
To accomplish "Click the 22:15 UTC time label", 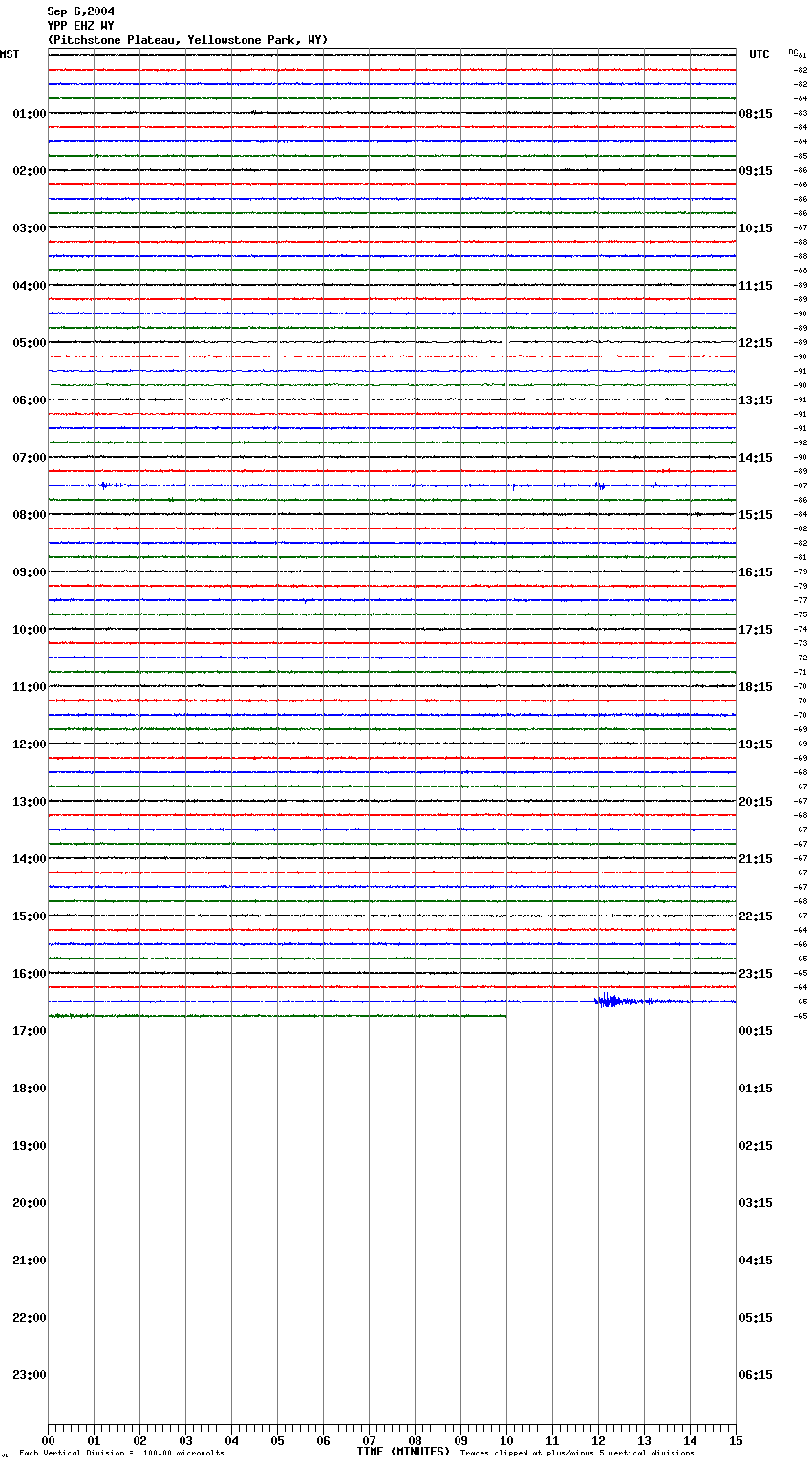I will tap(756, 916).
